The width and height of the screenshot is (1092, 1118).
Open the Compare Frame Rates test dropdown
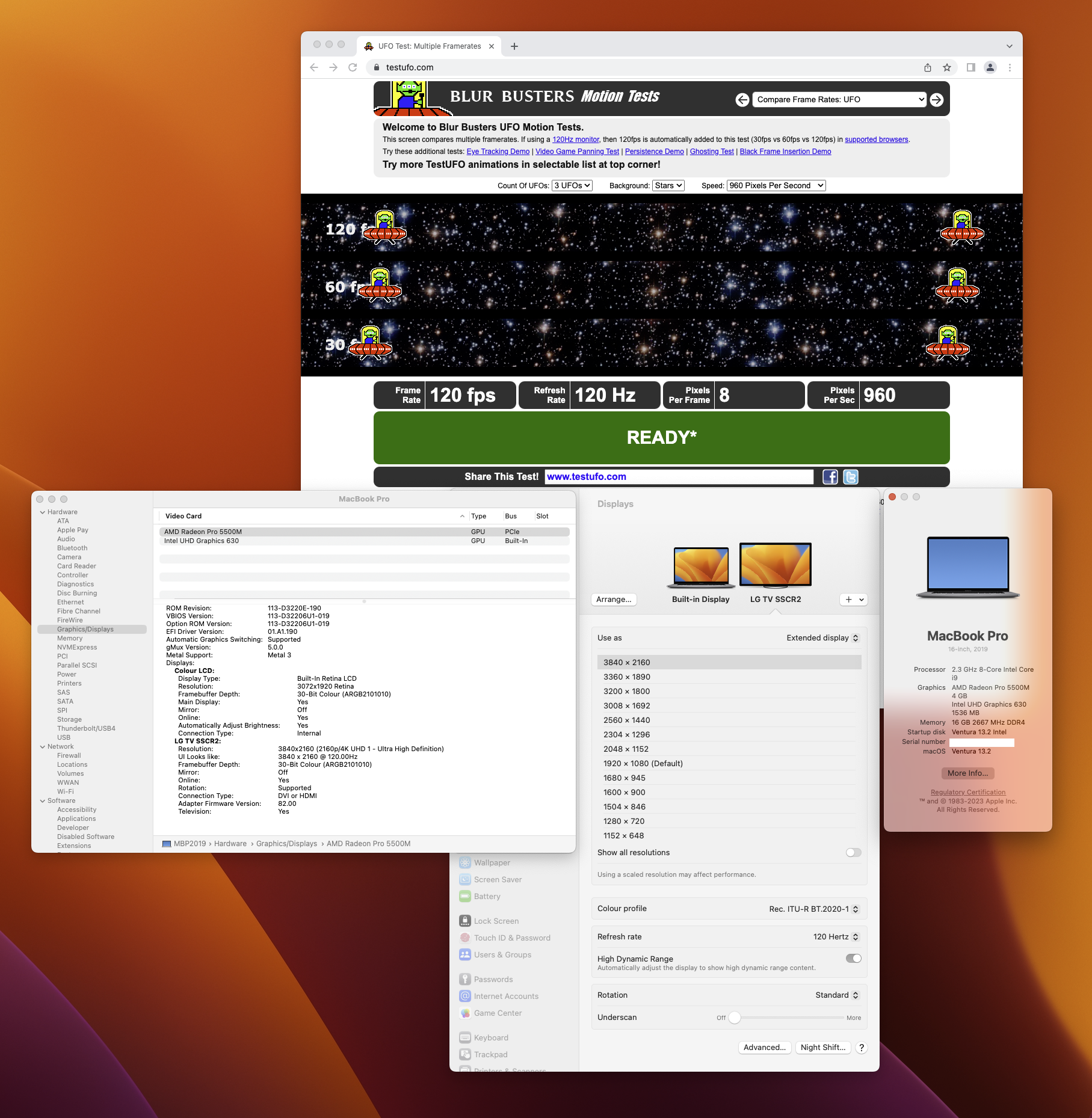click(840, 100)
